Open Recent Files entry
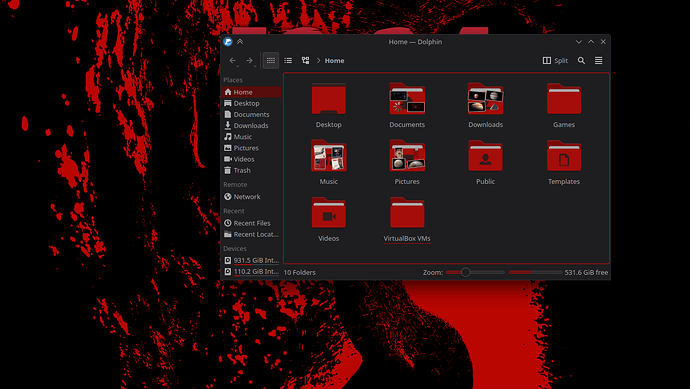This screenshot has width=690, height=389. tap(251, 223)
